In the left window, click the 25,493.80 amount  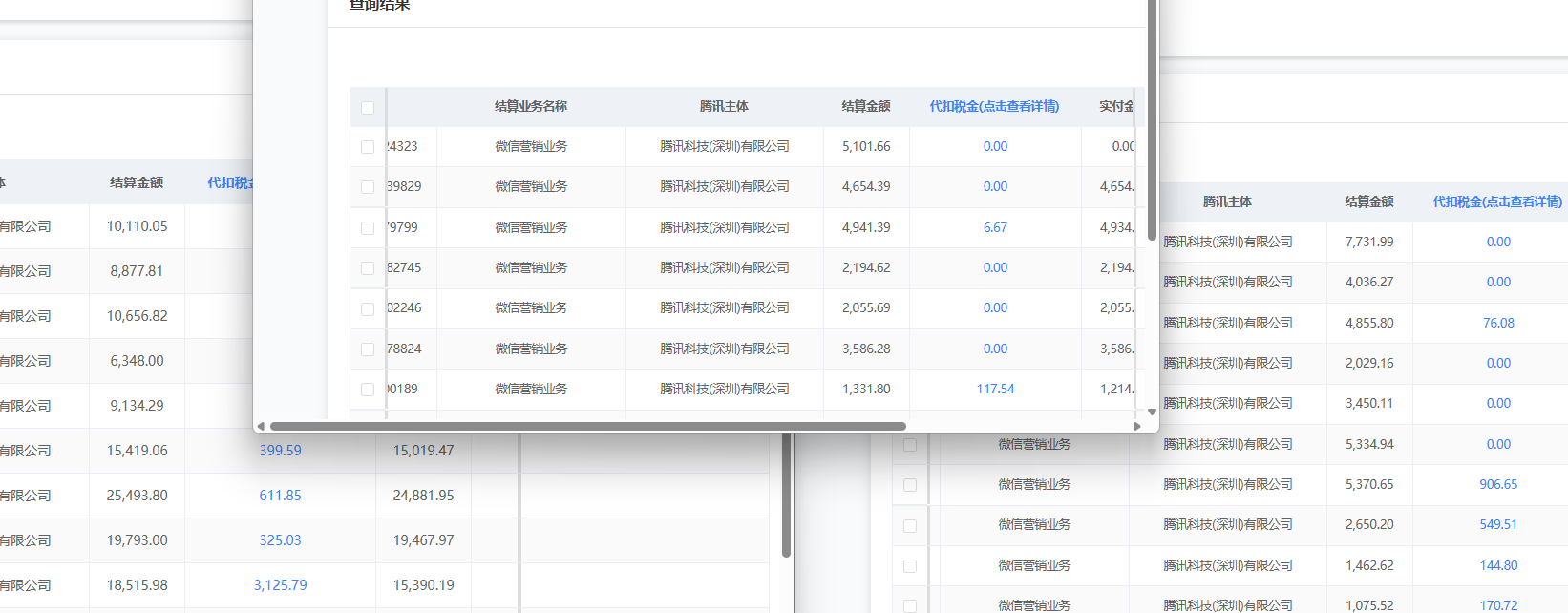coord(137,495)
